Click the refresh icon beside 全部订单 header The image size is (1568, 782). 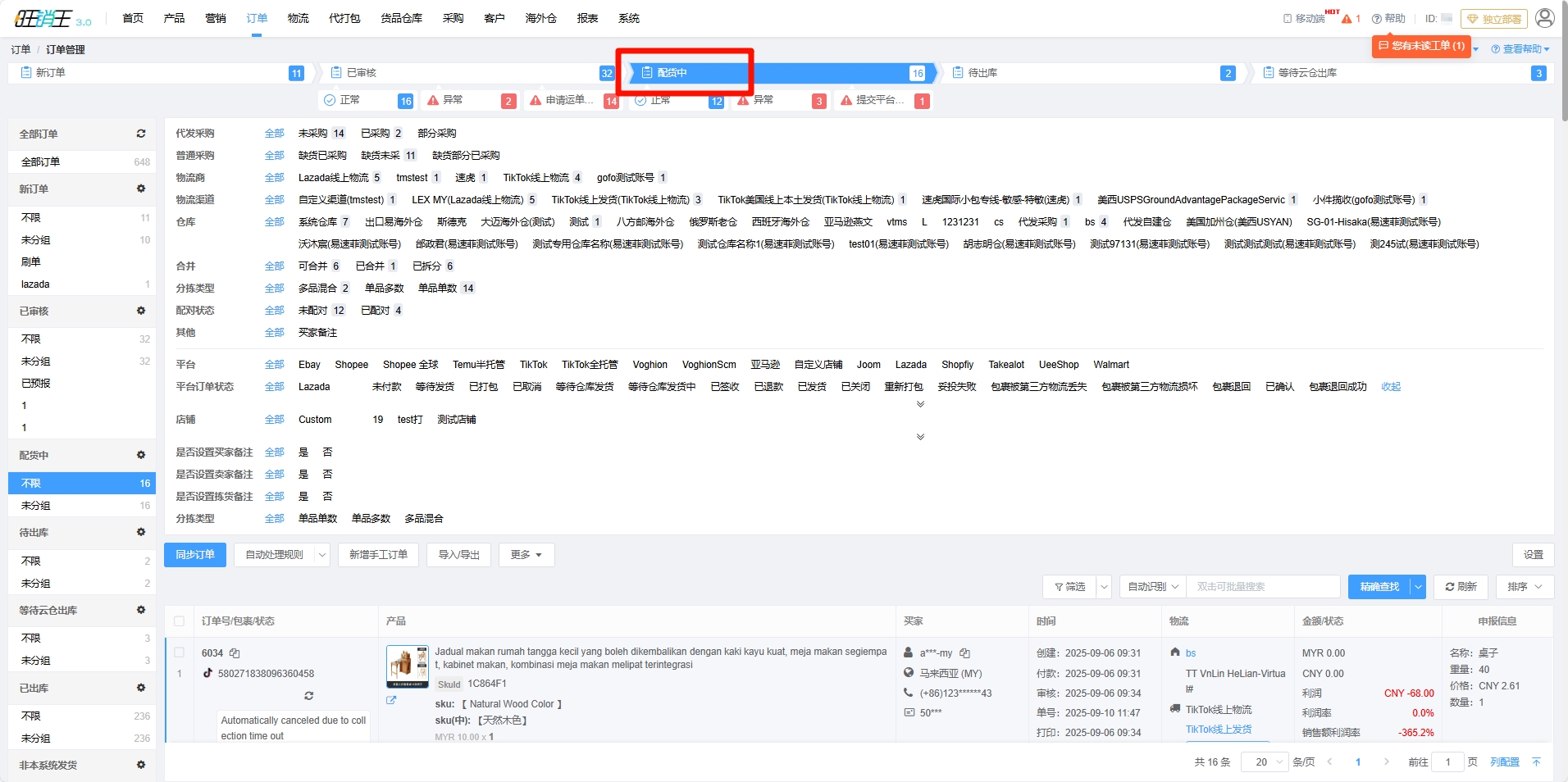[x=141, y=134]
